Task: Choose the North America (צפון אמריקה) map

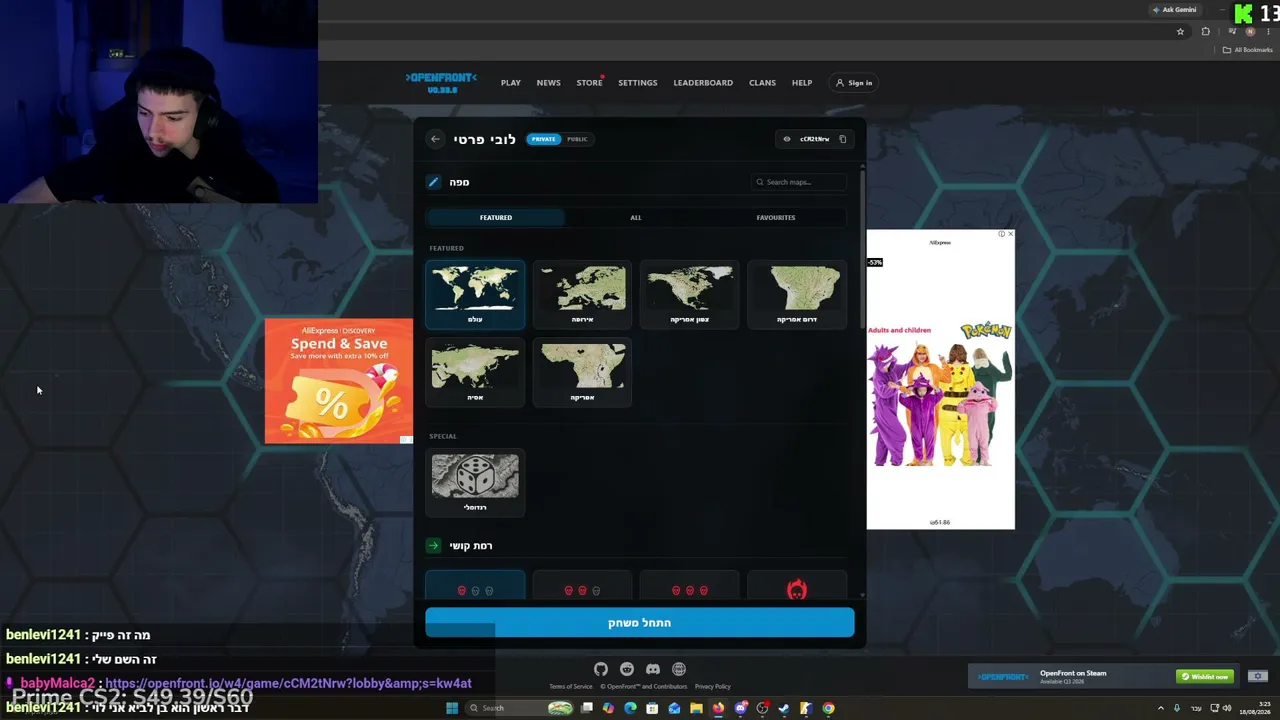Action: pos(690,294)
